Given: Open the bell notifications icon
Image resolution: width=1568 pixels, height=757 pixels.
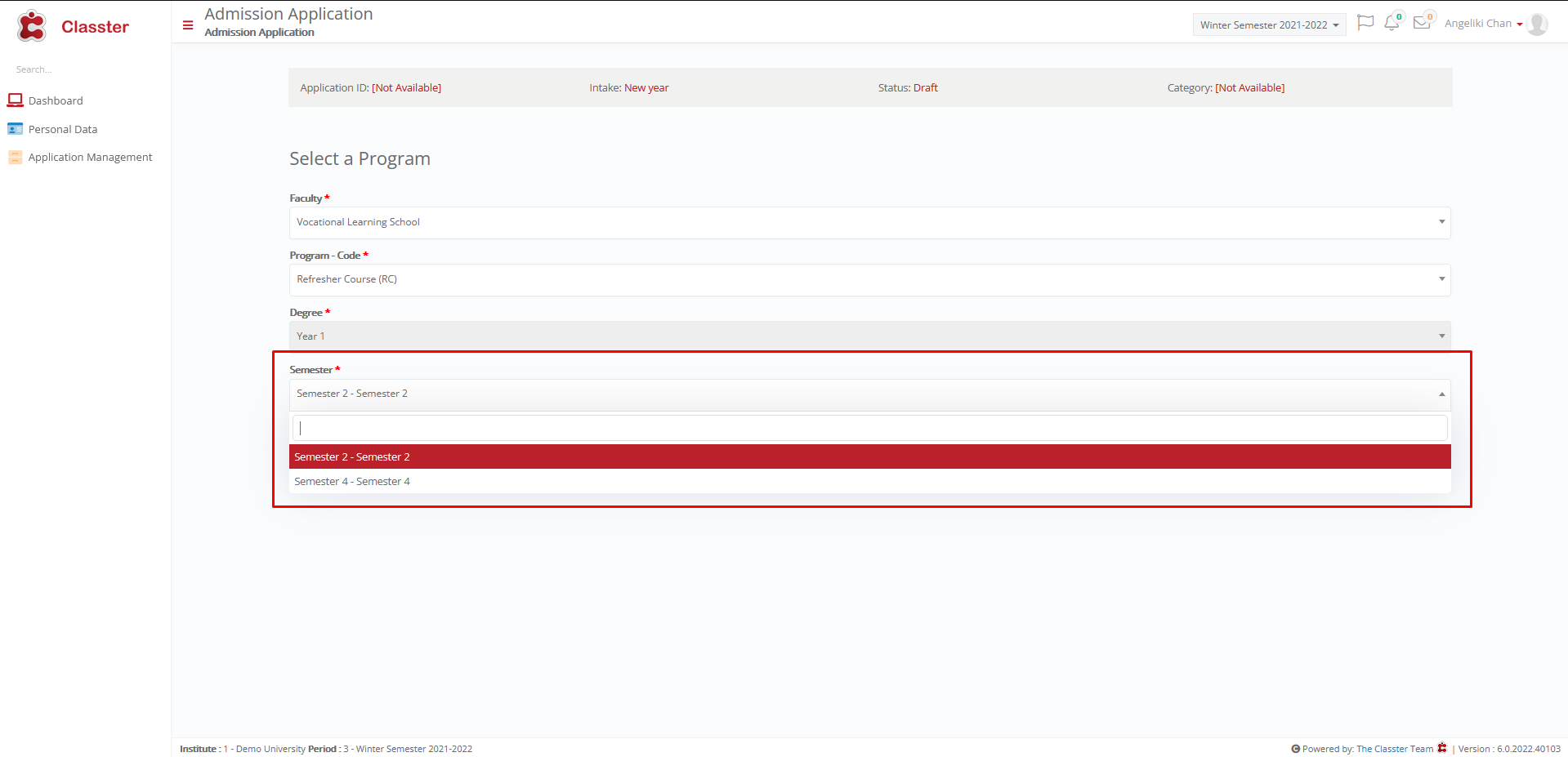Looking at the screenshot, I should point(1392,23).
